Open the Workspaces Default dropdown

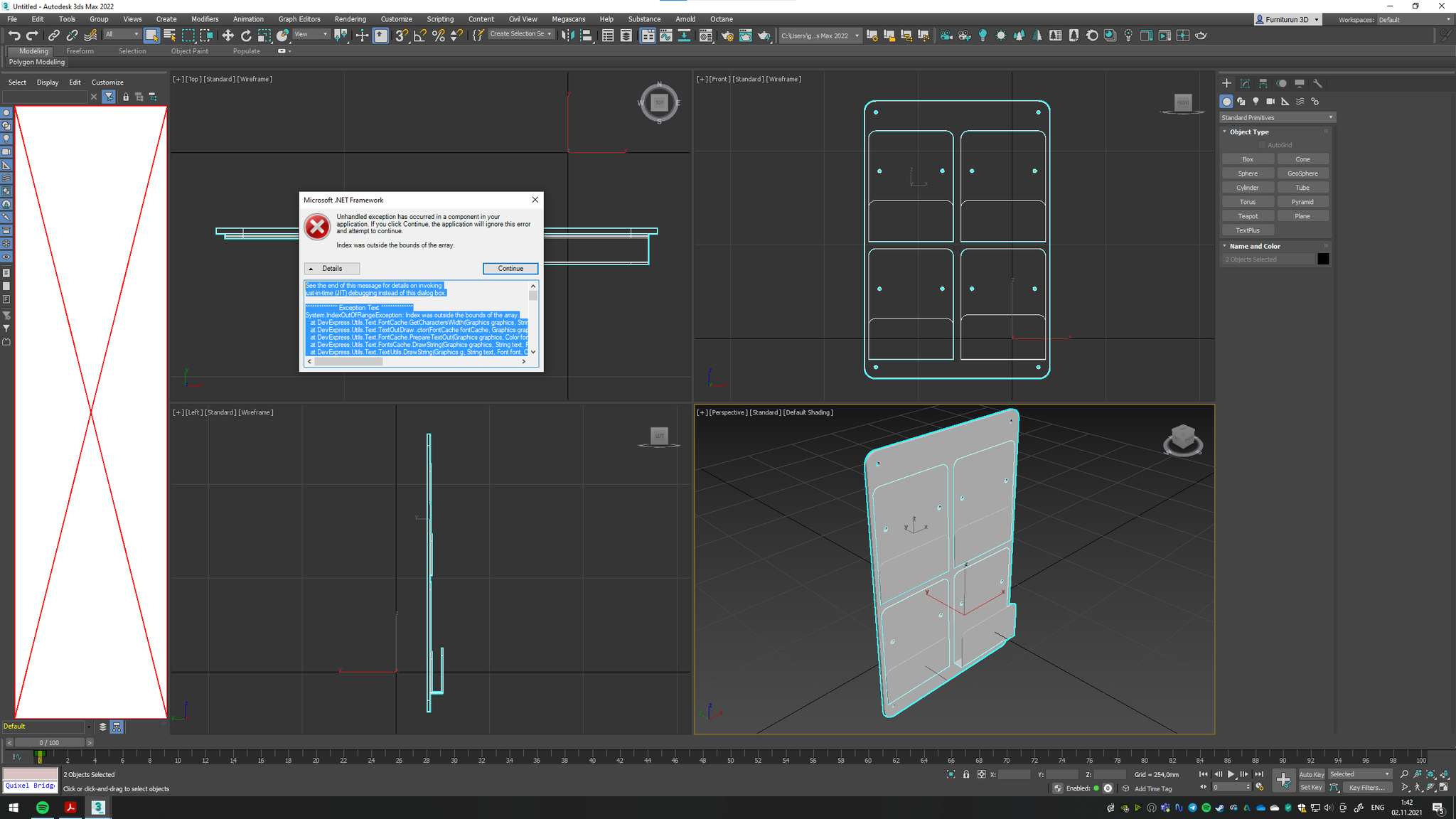1414,19
